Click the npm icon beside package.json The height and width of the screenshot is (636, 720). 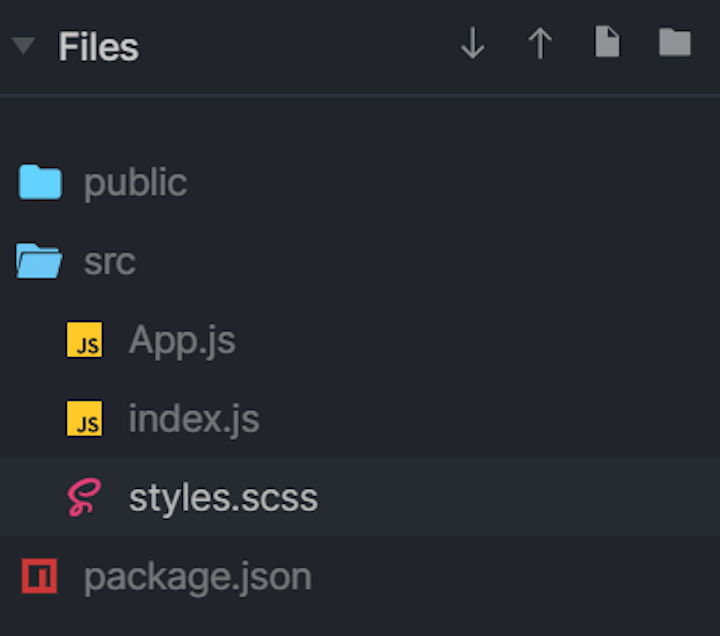(40, 576)
